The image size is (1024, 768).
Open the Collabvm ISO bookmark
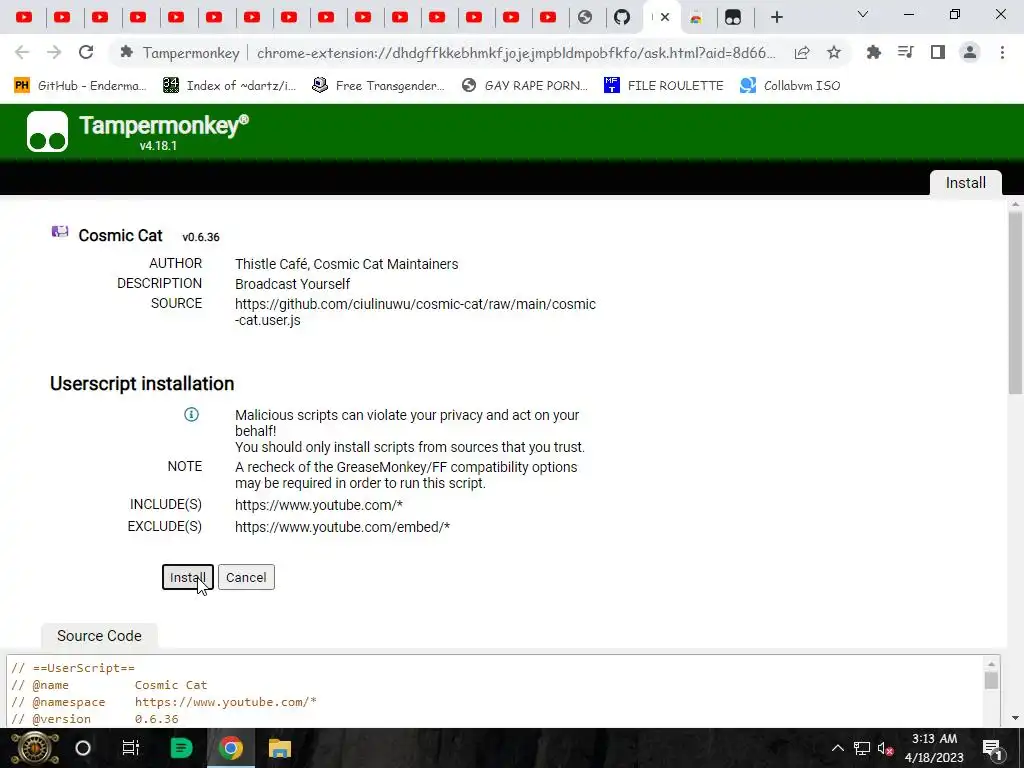[790, 86]
